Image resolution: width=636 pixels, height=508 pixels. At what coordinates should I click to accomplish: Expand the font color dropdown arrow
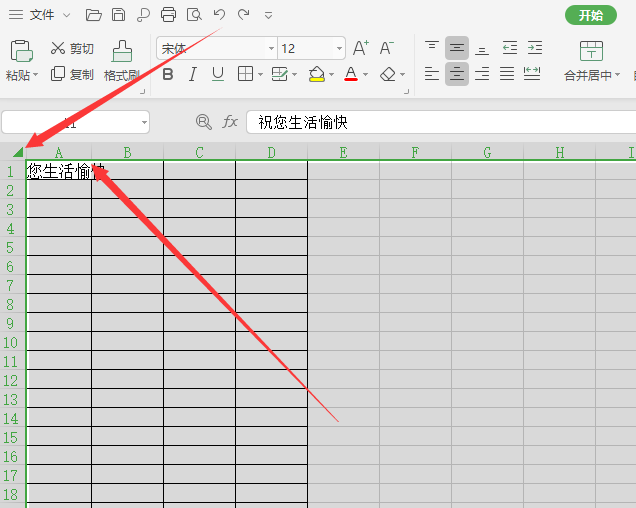[x=365, y=75]
